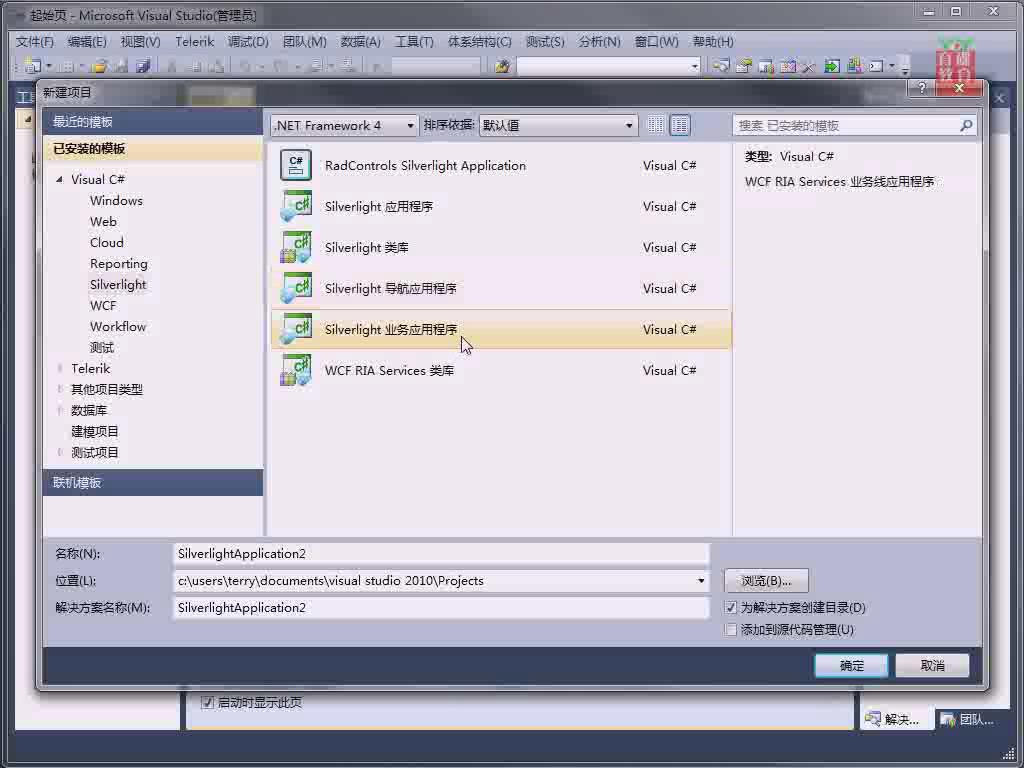Toggle 为解决方案创建目录 checkbox
Image resolution: width=1024 pixels, height=768 pixels.
731,607
